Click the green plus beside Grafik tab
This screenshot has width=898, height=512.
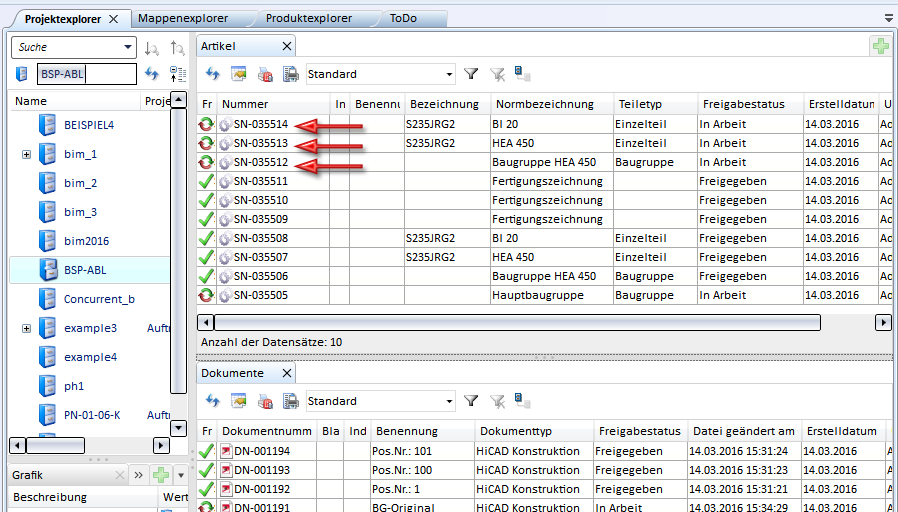click(160, 475)
